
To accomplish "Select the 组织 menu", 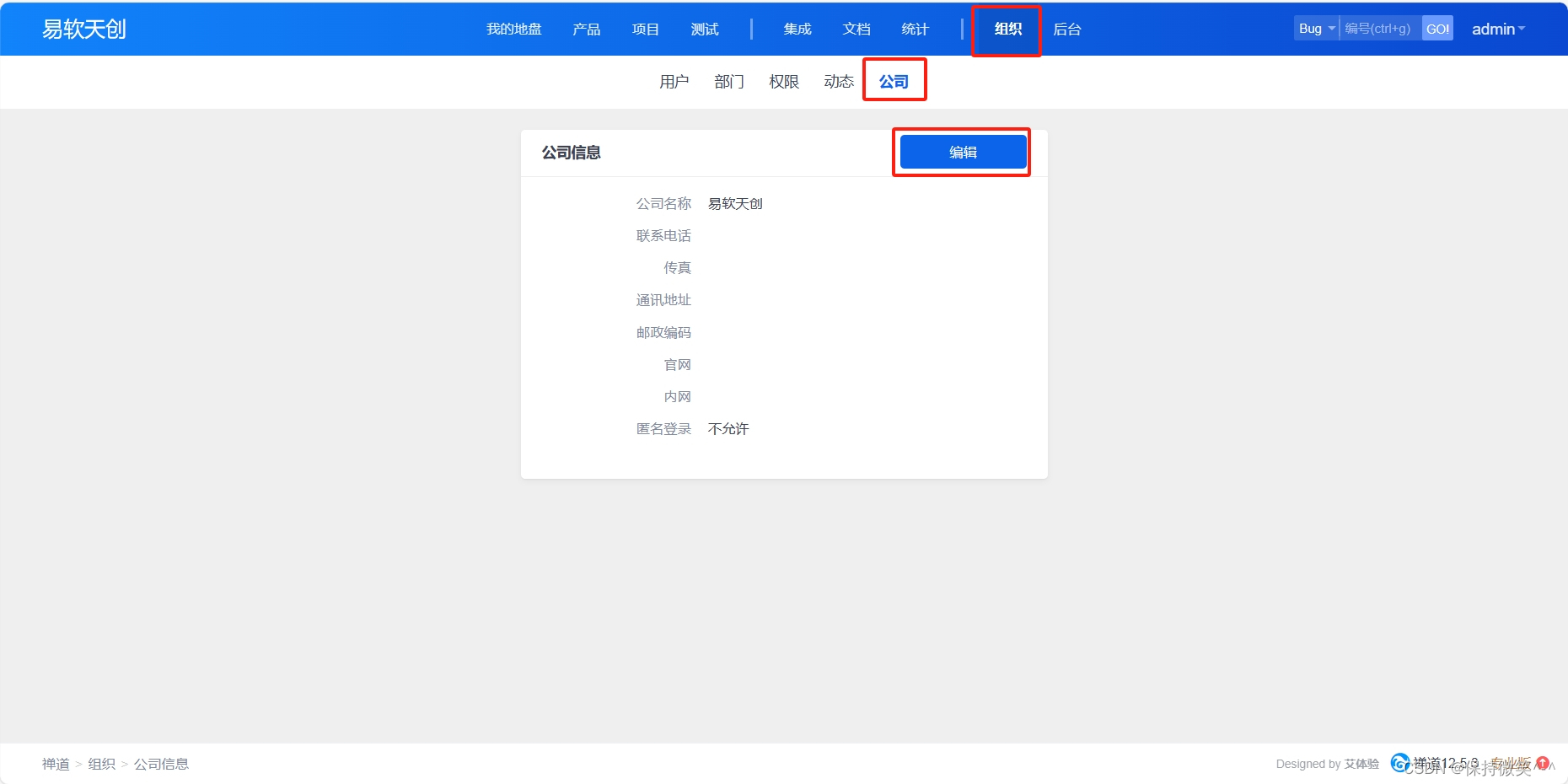I will (1007, 29).
